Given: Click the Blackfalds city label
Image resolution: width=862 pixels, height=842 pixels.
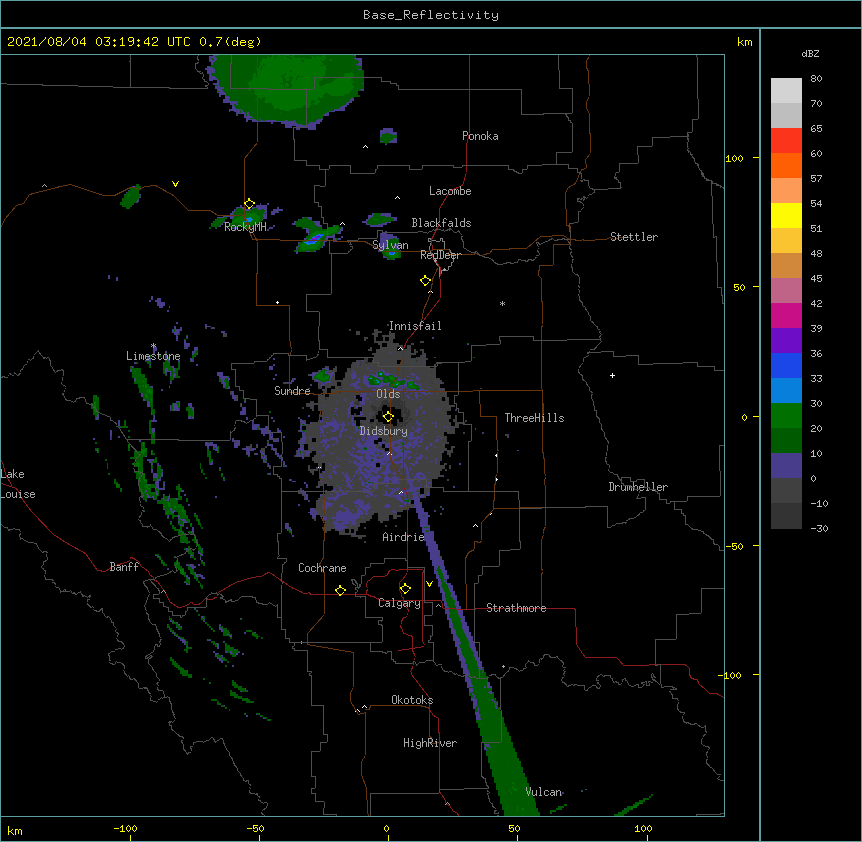Looking at the screenshot, I should coord(441,223).
